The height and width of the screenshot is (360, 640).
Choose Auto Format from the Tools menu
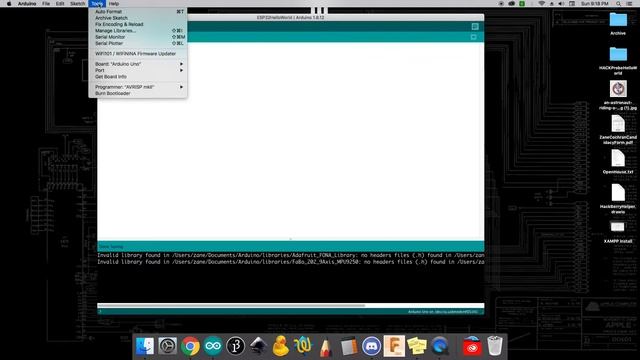click(x=138, y=11)
